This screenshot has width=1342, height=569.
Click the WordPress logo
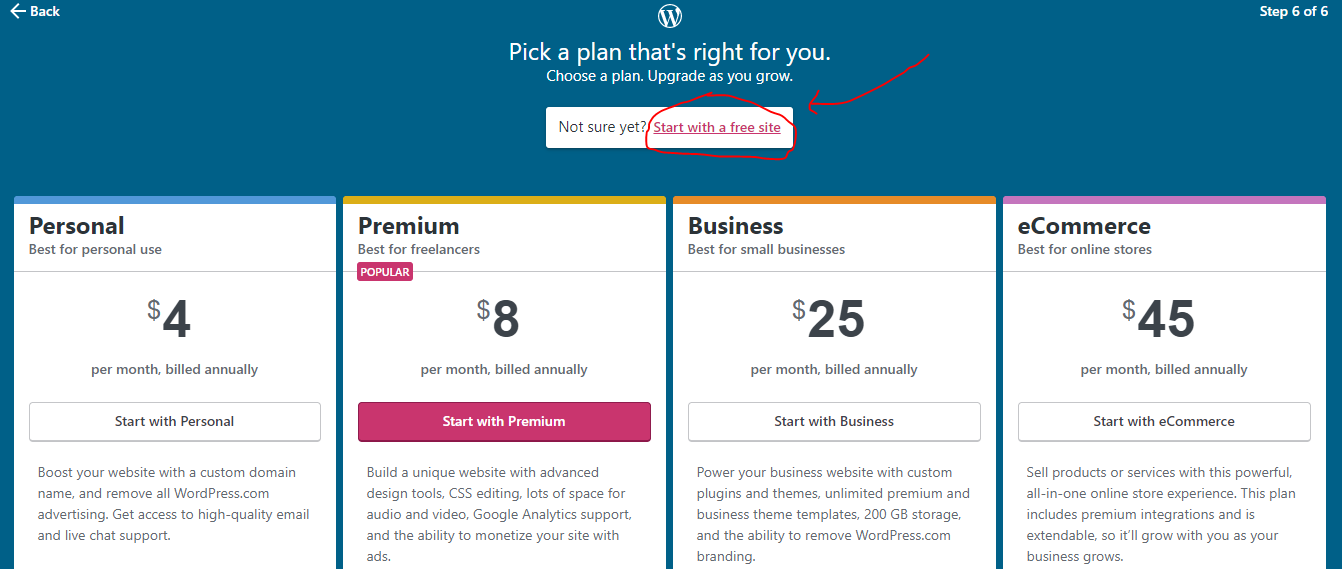coord(670,16)
